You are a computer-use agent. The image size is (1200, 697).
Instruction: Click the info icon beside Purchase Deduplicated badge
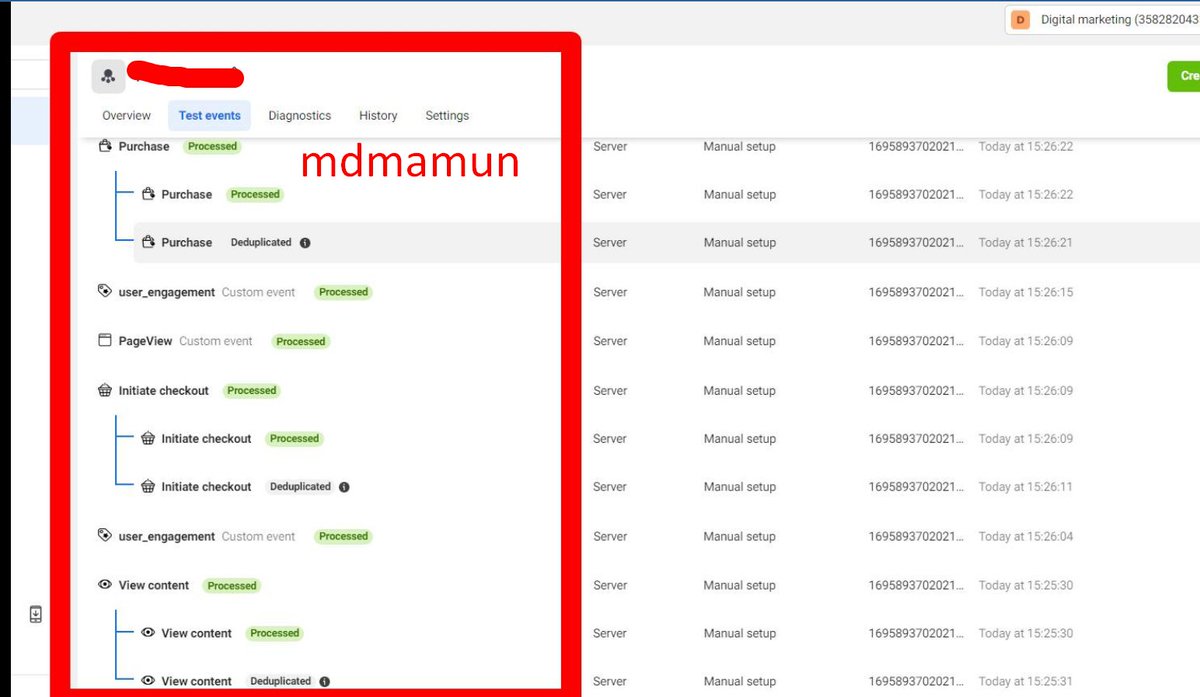(x=305, y=242)
